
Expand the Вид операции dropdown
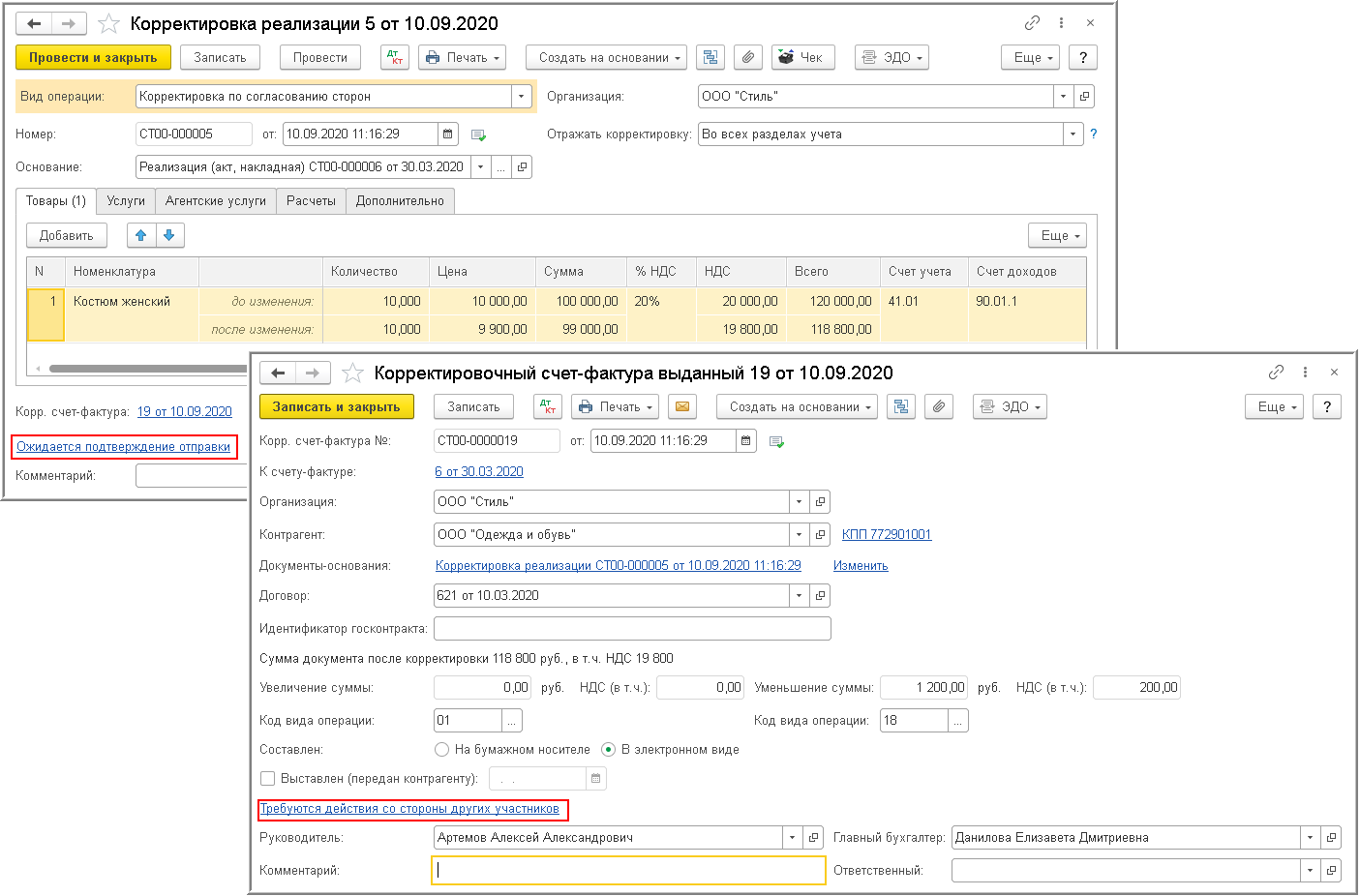[522, 96]
